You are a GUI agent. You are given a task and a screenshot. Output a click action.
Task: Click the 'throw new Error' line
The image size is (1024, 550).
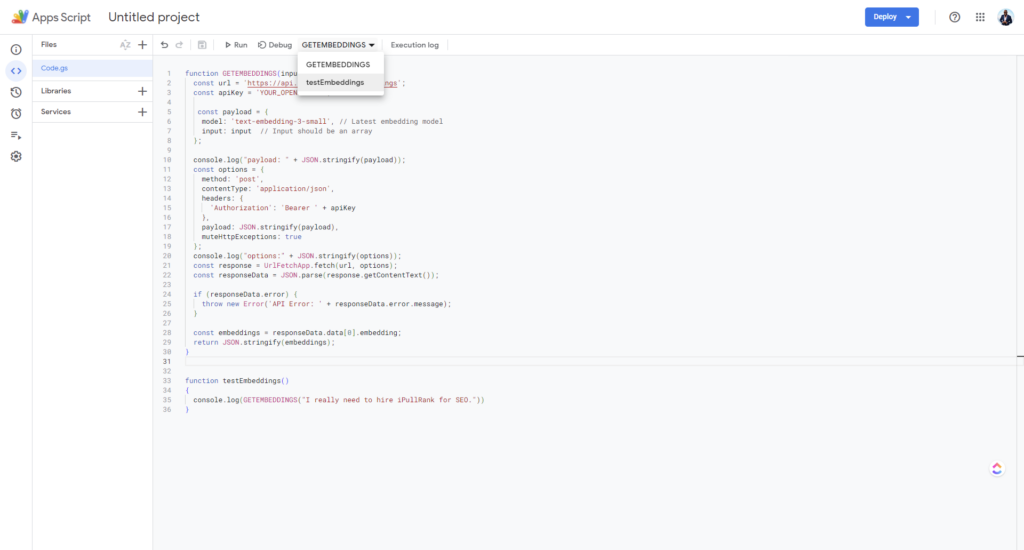(x=327, y=304)
